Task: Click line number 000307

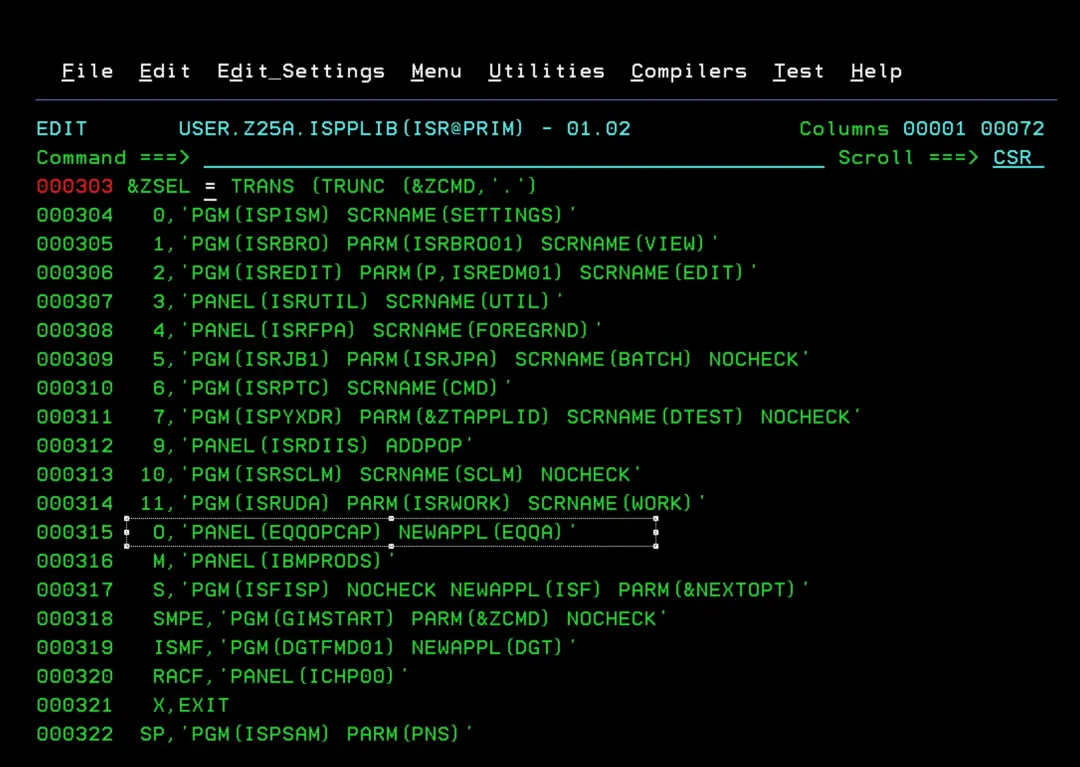Action: 74,302
